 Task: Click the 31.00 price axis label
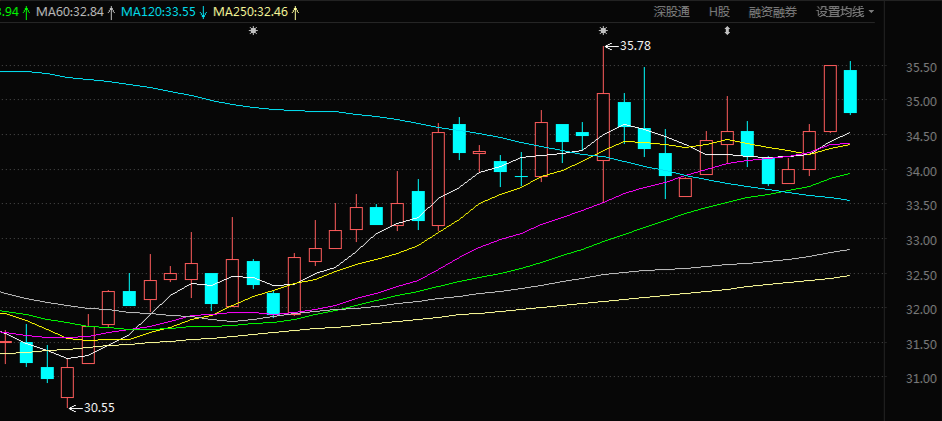point(921,380)
